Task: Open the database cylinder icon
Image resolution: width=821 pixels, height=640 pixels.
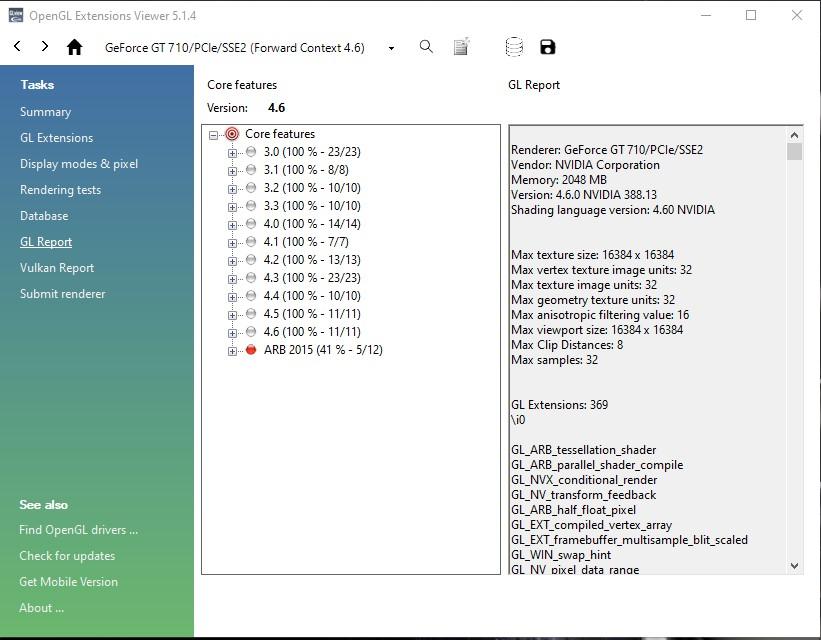Action: click(x=514, y=47)
